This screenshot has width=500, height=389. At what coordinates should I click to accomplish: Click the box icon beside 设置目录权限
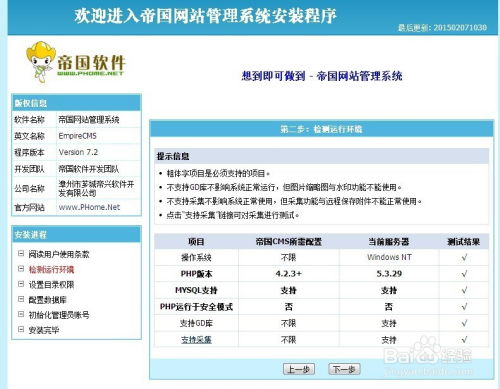pyautogui.click(x=21, y=284)
